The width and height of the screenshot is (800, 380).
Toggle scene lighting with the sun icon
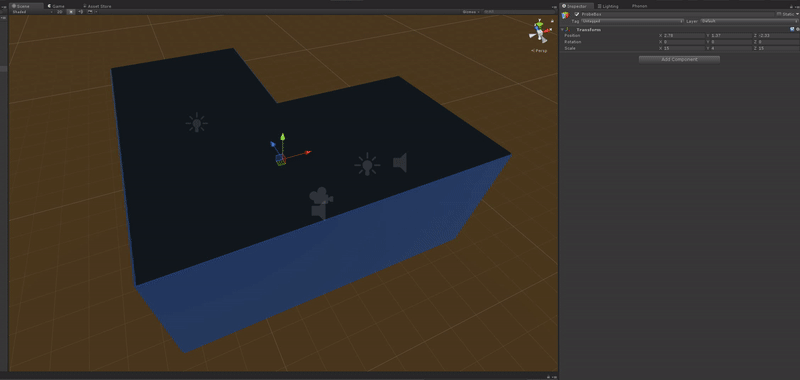tap(71, 12)
